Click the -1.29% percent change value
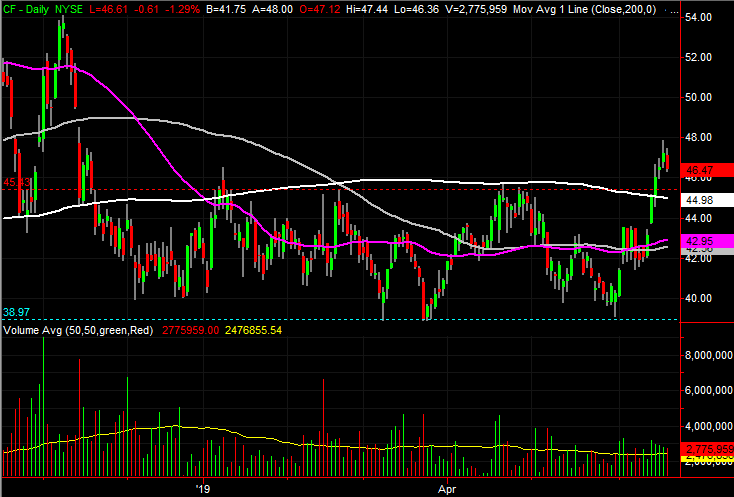Screen dimensions: 734x497 click(182, 9)
